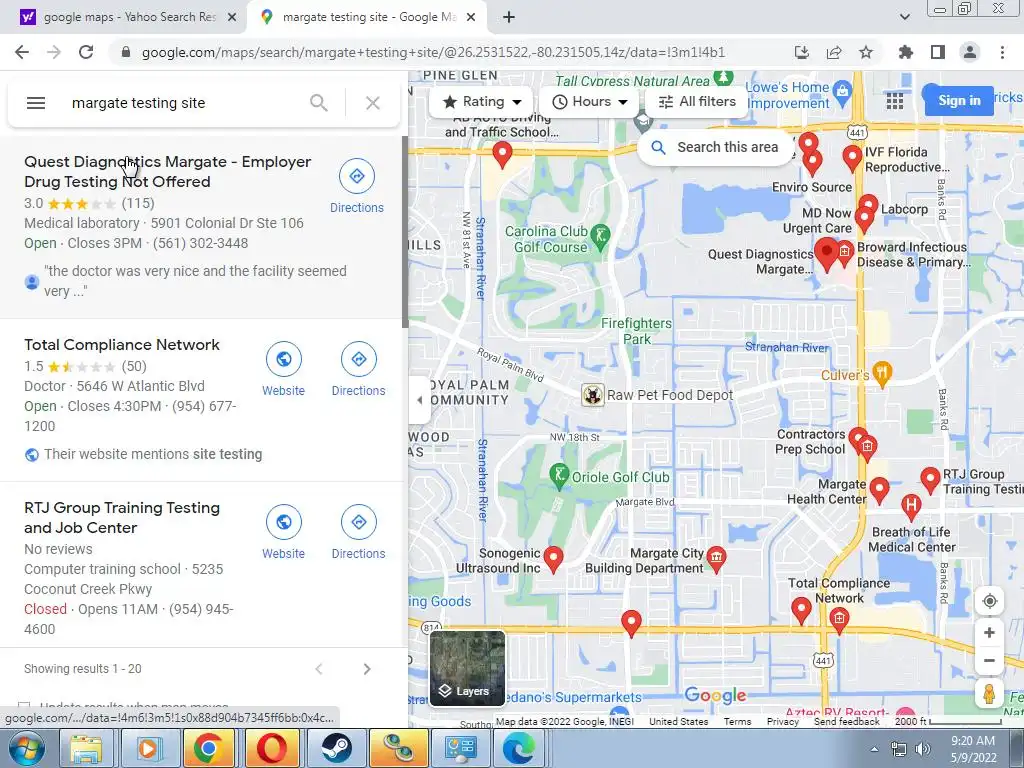1024x768 pixels.
Task: Share this page icon in address bar
Action: point(834,52)
